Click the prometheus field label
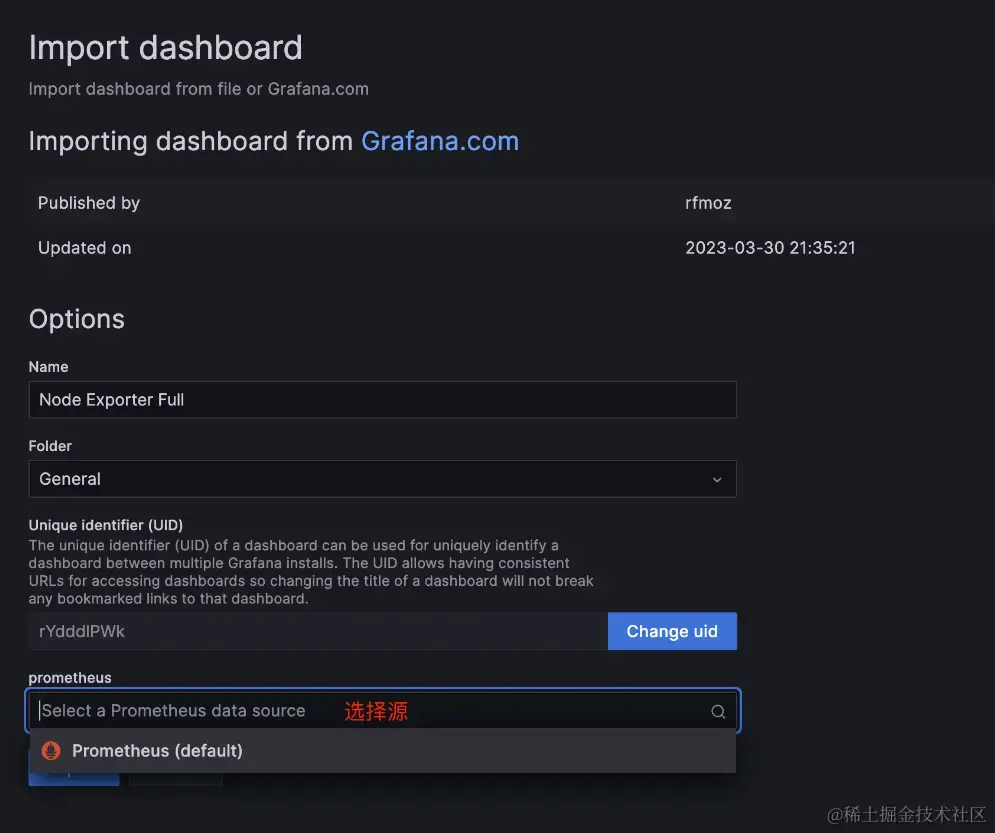 (70, 678)
